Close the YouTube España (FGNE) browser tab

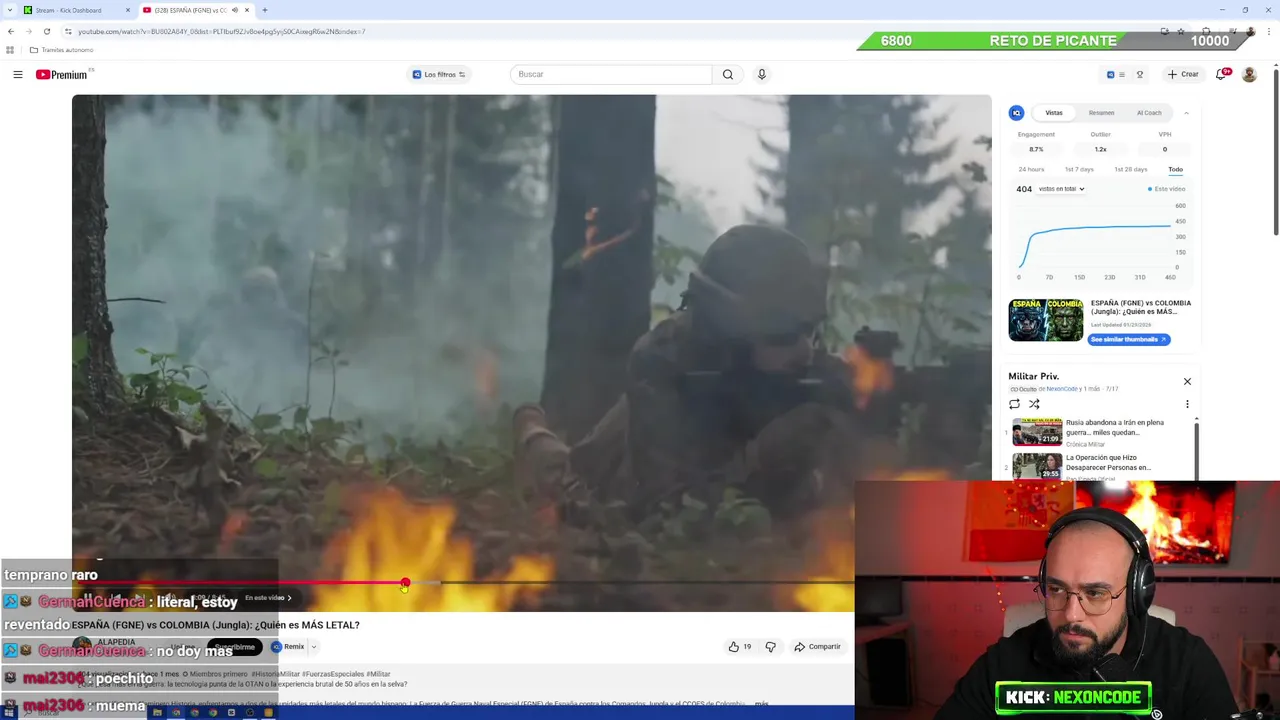coord(246,10)
